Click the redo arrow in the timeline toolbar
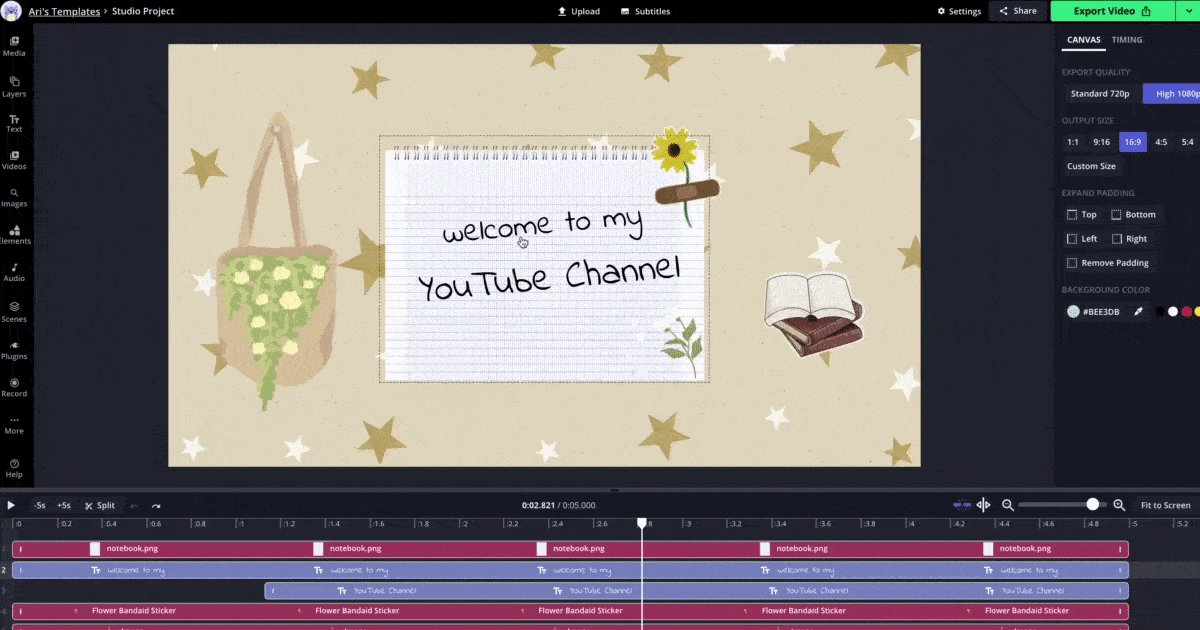This screenshot has height=630, width=1200. click(156, 506)
